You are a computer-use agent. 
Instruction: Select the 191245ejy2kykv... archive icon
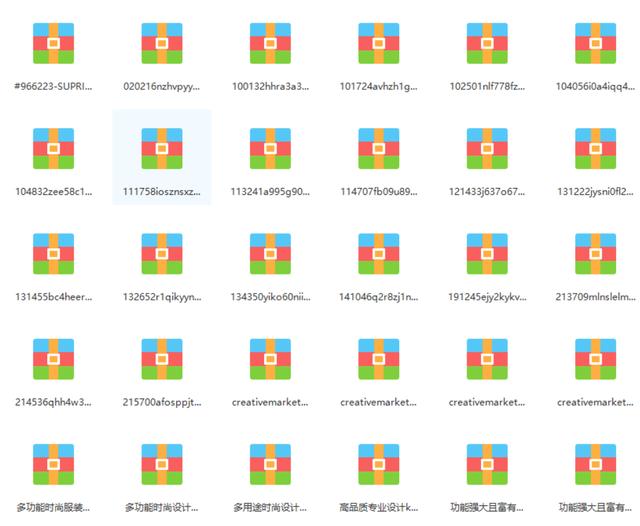click(x=487, y=254)
